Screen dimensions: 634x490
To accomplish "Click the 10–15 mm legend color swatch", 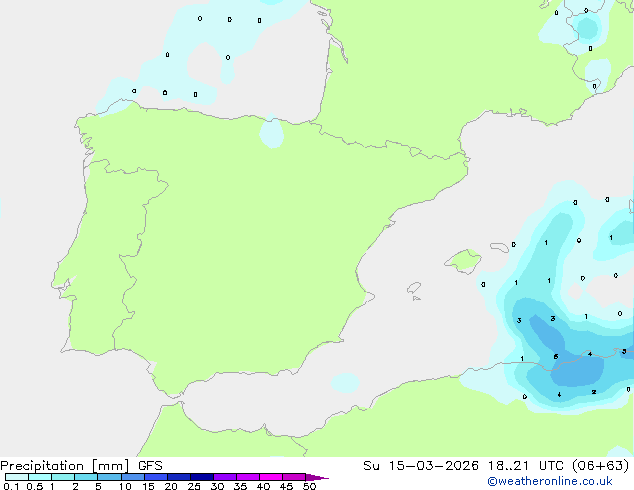I will [x=132, y=477].
